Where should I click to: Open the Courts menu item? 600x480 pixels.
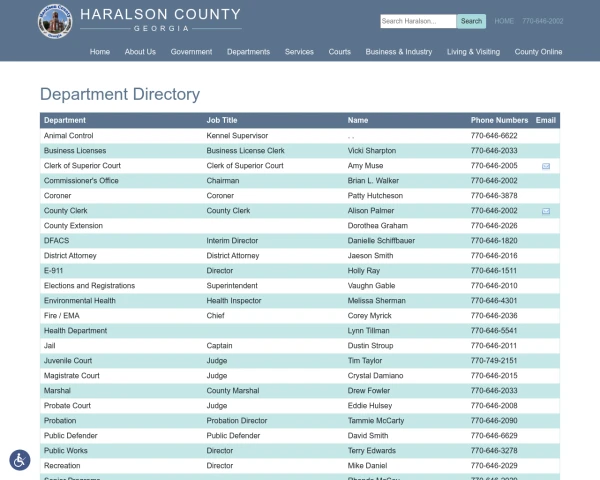[340, 51]
